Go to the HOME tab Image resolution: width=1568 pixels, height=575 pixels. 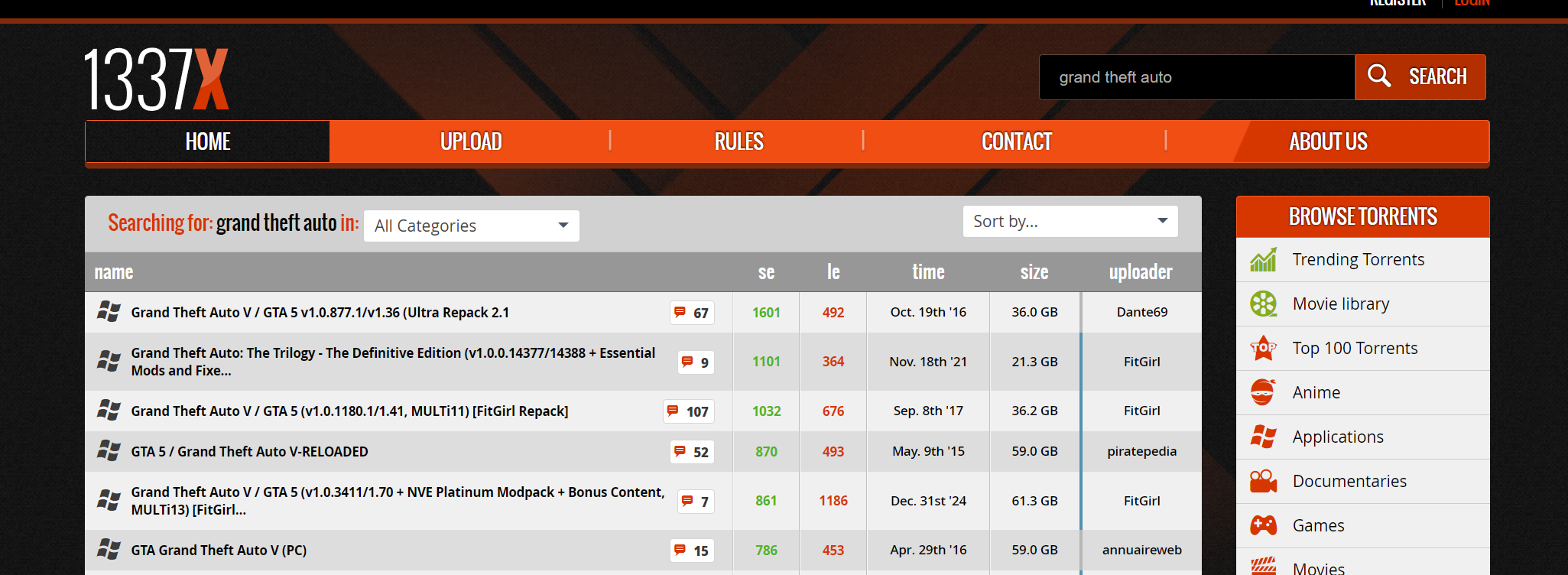pyautogui.click(x=208, y=141)
